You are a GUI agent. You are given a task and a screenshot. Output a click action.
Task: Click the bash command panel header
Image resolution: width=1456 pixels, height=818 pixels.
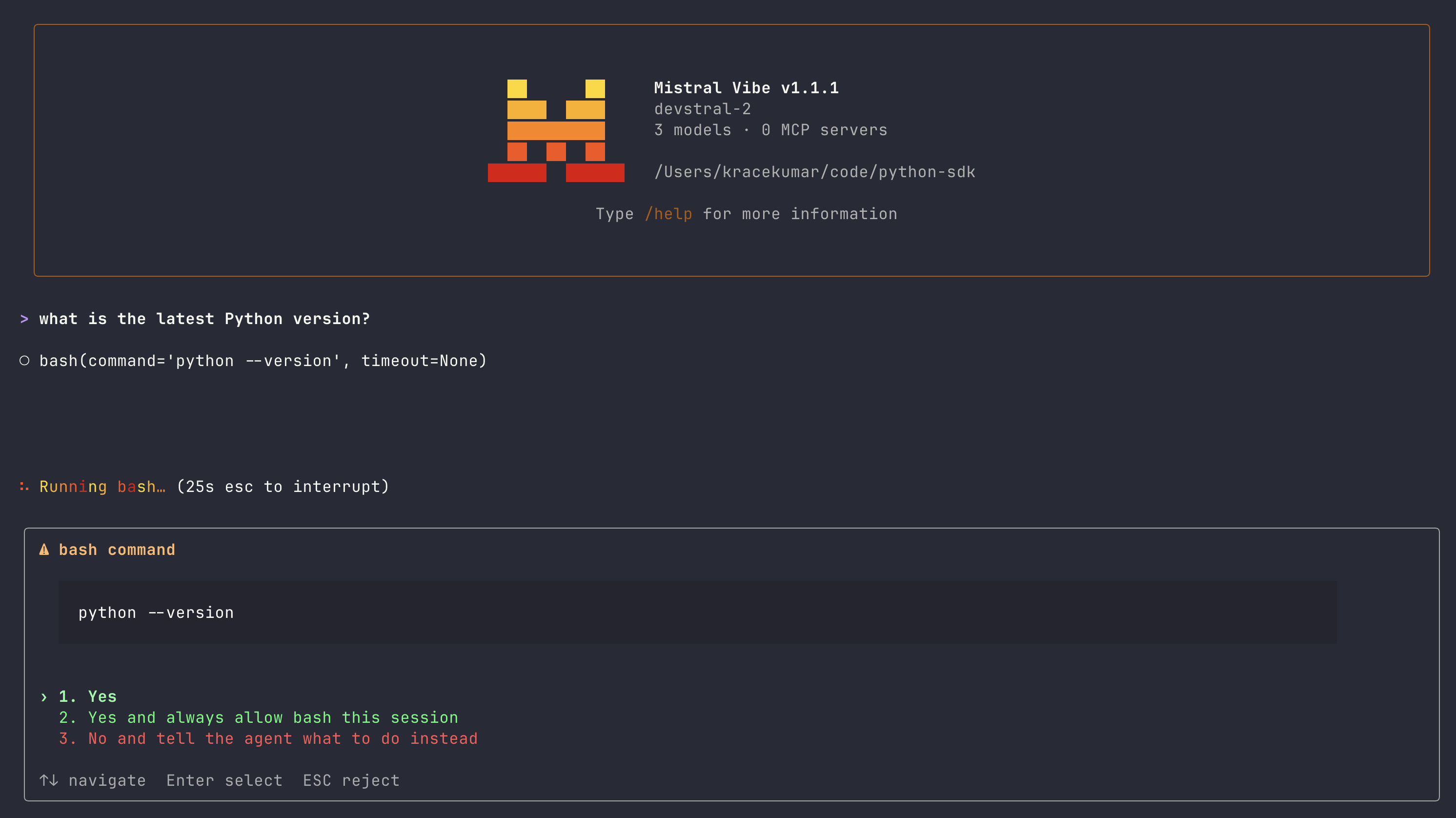tap(117, 549)
